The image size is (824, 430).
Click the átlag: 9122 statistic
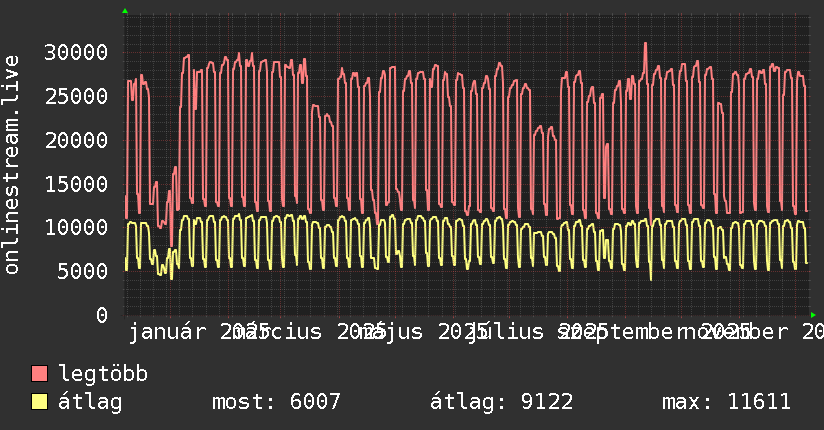[x=501, y=402]
